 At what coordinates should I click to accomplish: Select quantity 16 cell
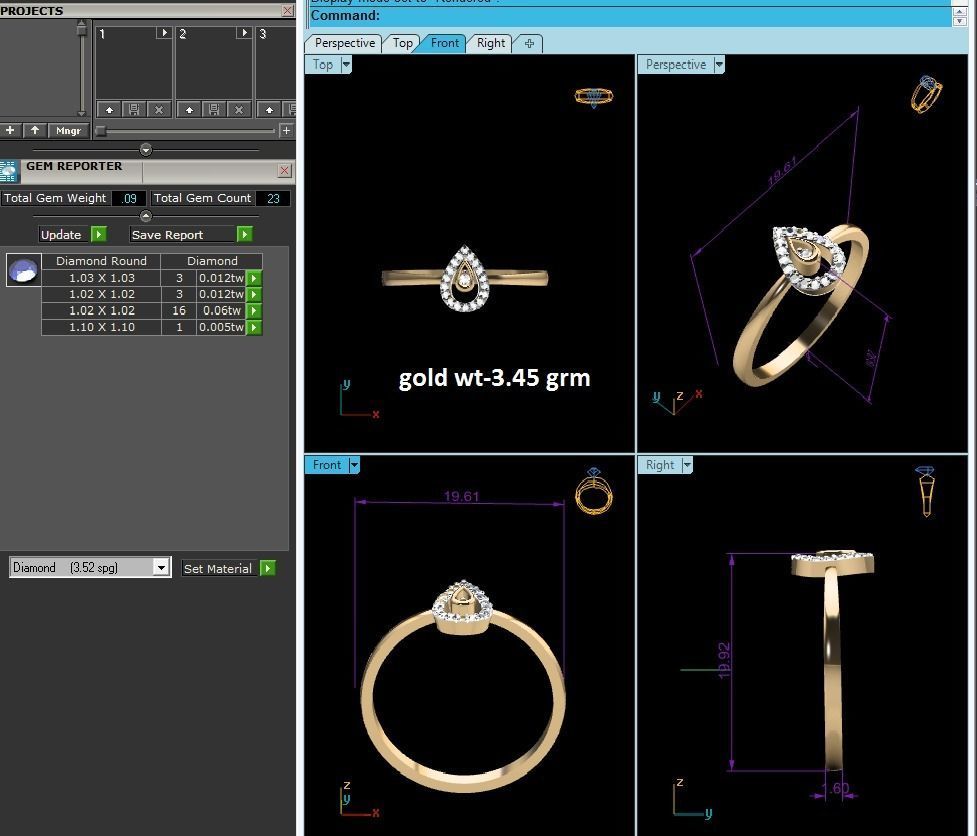point(179,310)
